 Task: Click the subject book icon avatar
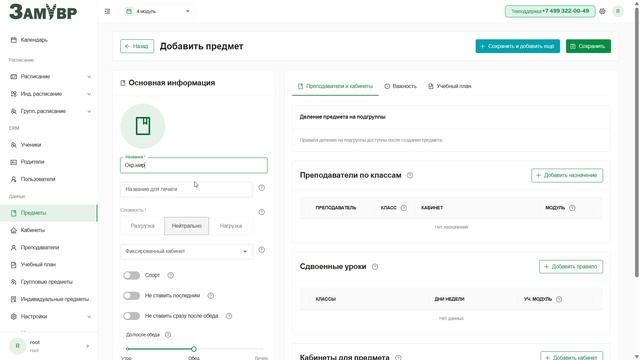point(143,126)
